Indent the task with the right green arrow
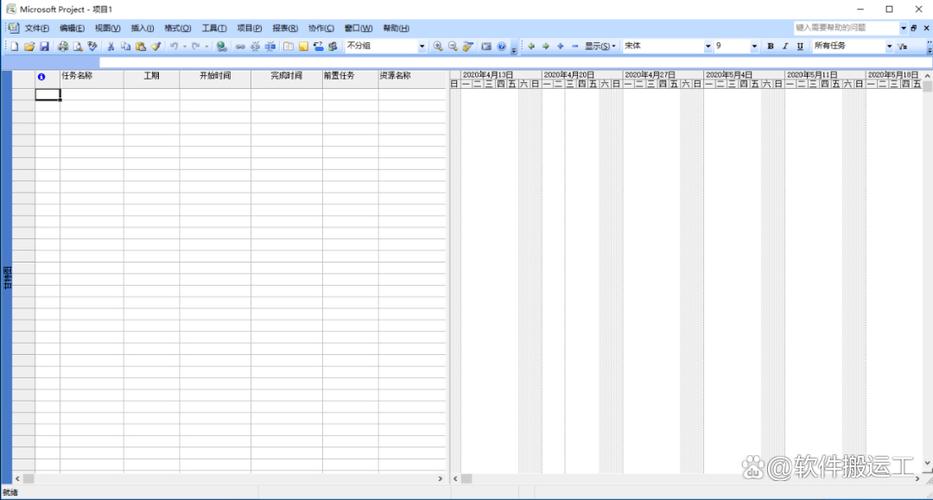This screenshot has width=933, height=500. (x=546, y=46)
